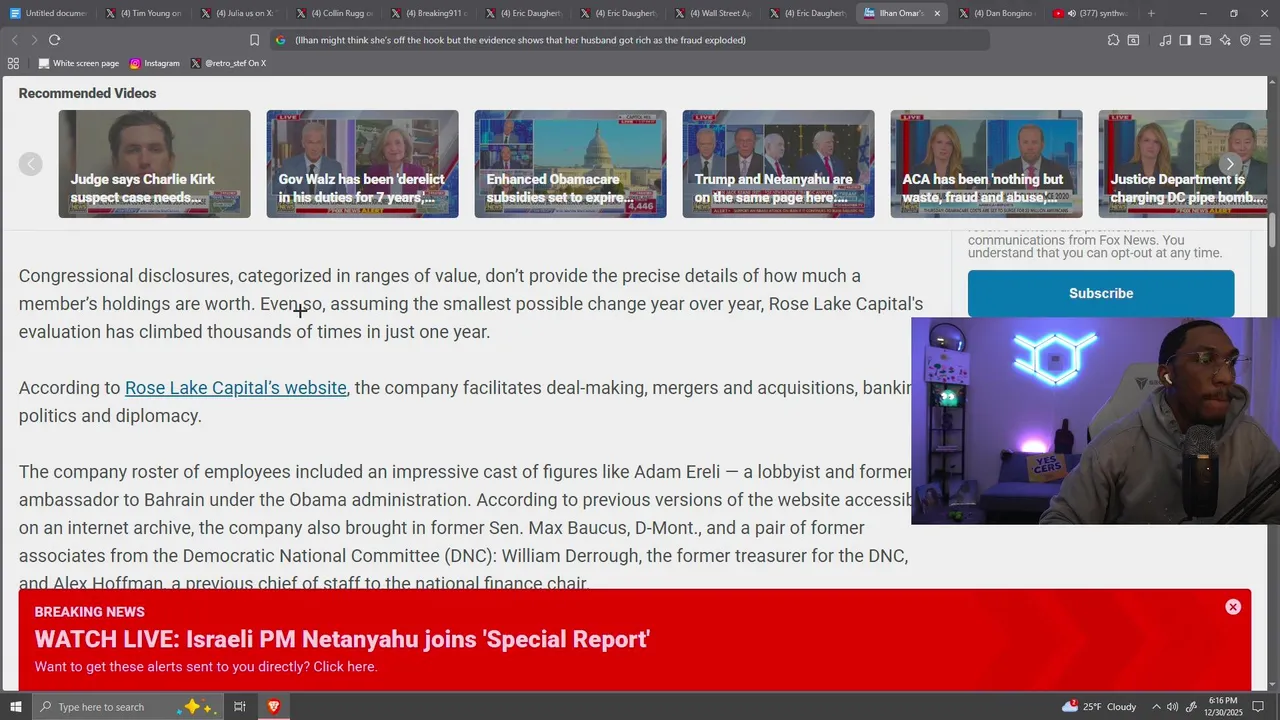Go forward to the next page
Screen dimensions: 1280x720
tap(34, 40)
